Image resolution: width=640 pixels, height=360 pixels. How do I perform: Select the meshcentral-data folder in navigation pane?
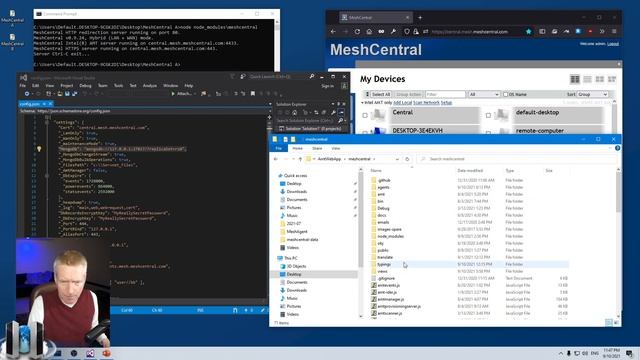[x=302, y=240]
